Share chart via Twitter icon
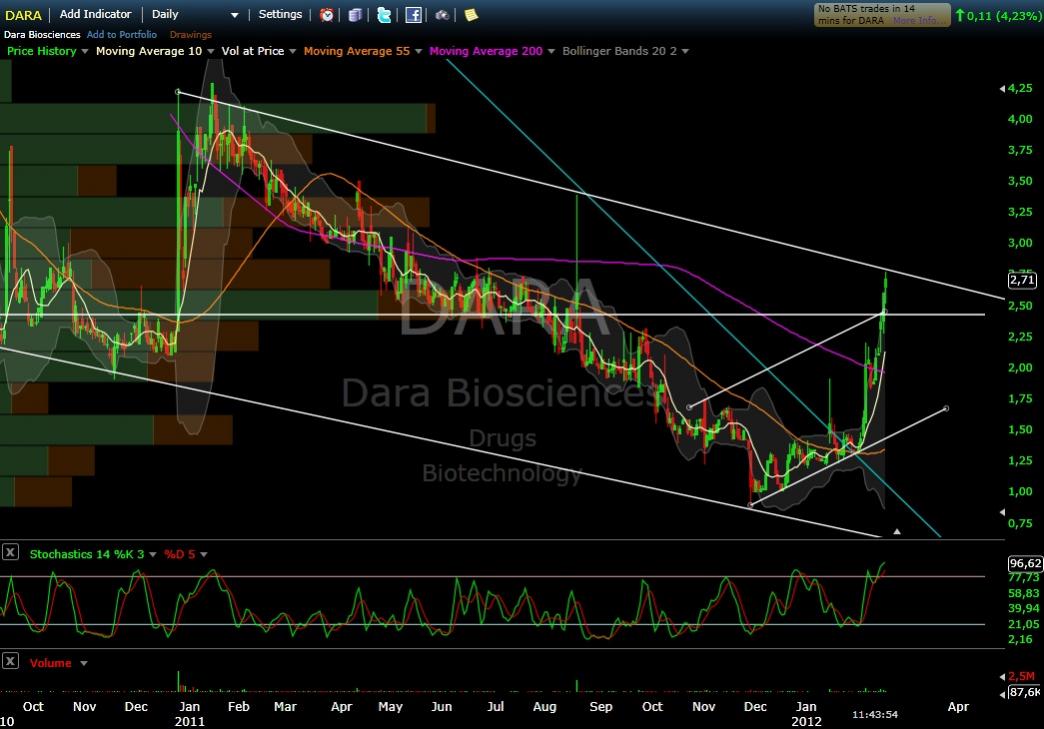1044x729 pixels. coord(384,15)
